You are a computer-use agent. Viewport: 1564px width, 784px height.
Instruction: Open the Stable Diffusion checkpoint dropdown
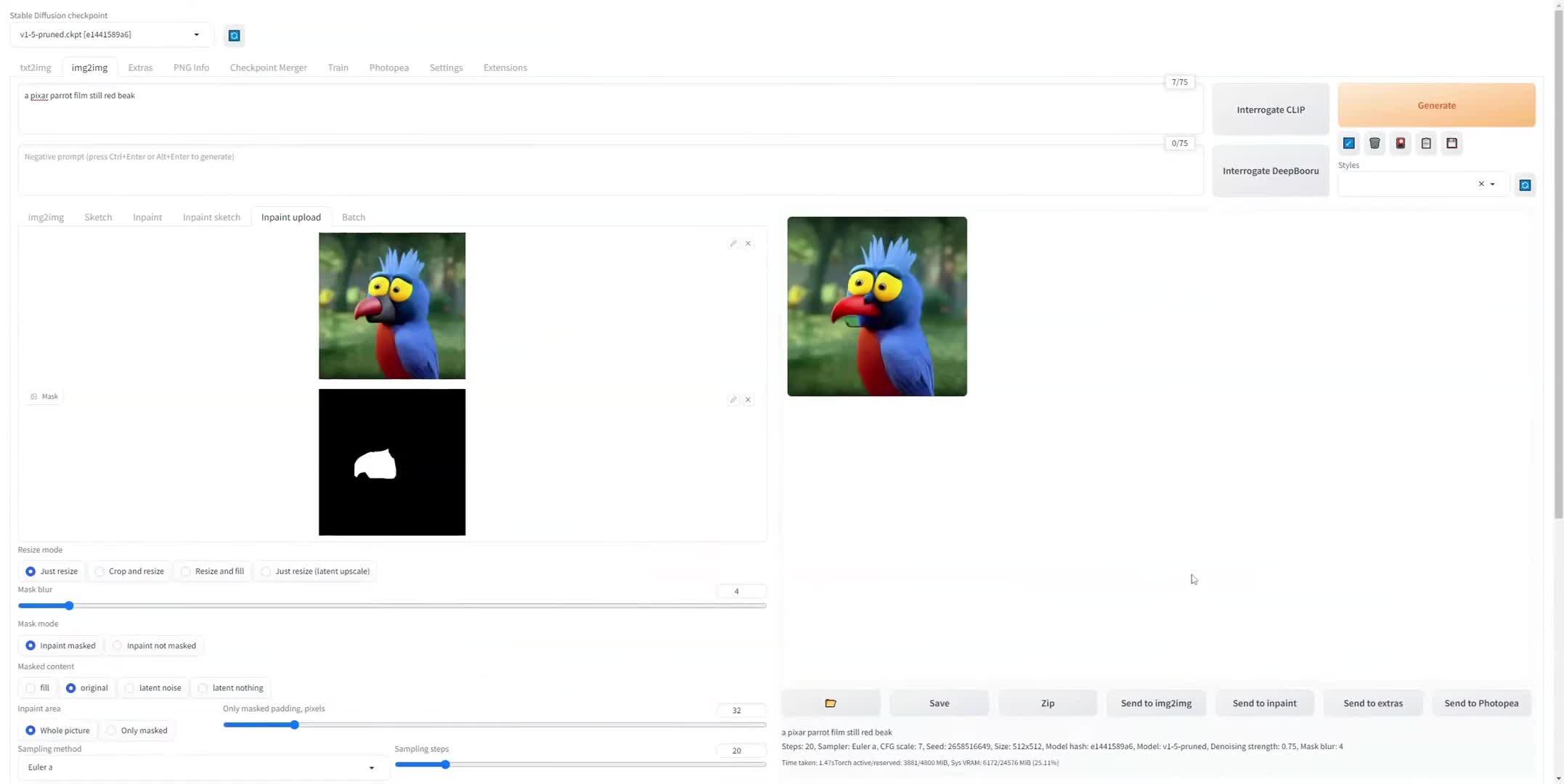(196, 35)
